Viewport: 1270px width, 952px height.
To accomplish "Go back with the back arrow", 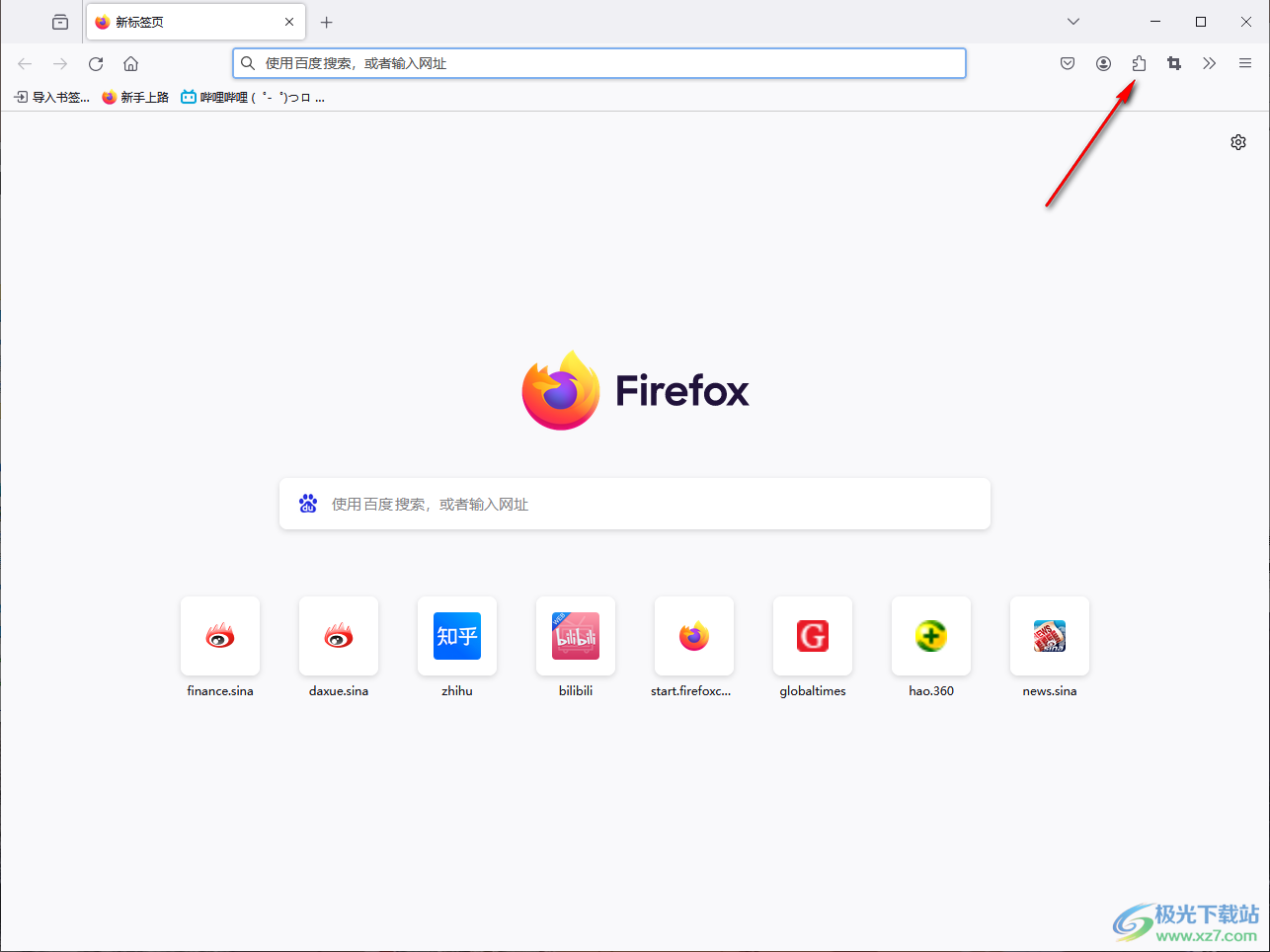I will click(25, 63).
